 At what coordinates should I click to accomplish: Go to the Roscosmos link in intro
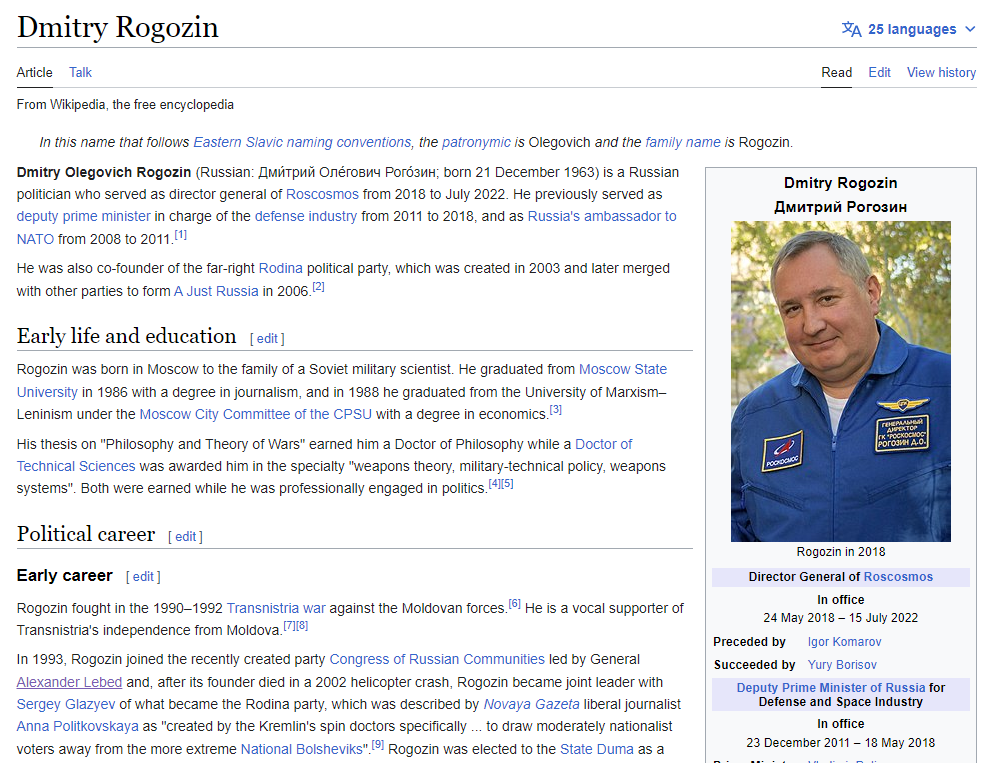[x=322, y=194]
